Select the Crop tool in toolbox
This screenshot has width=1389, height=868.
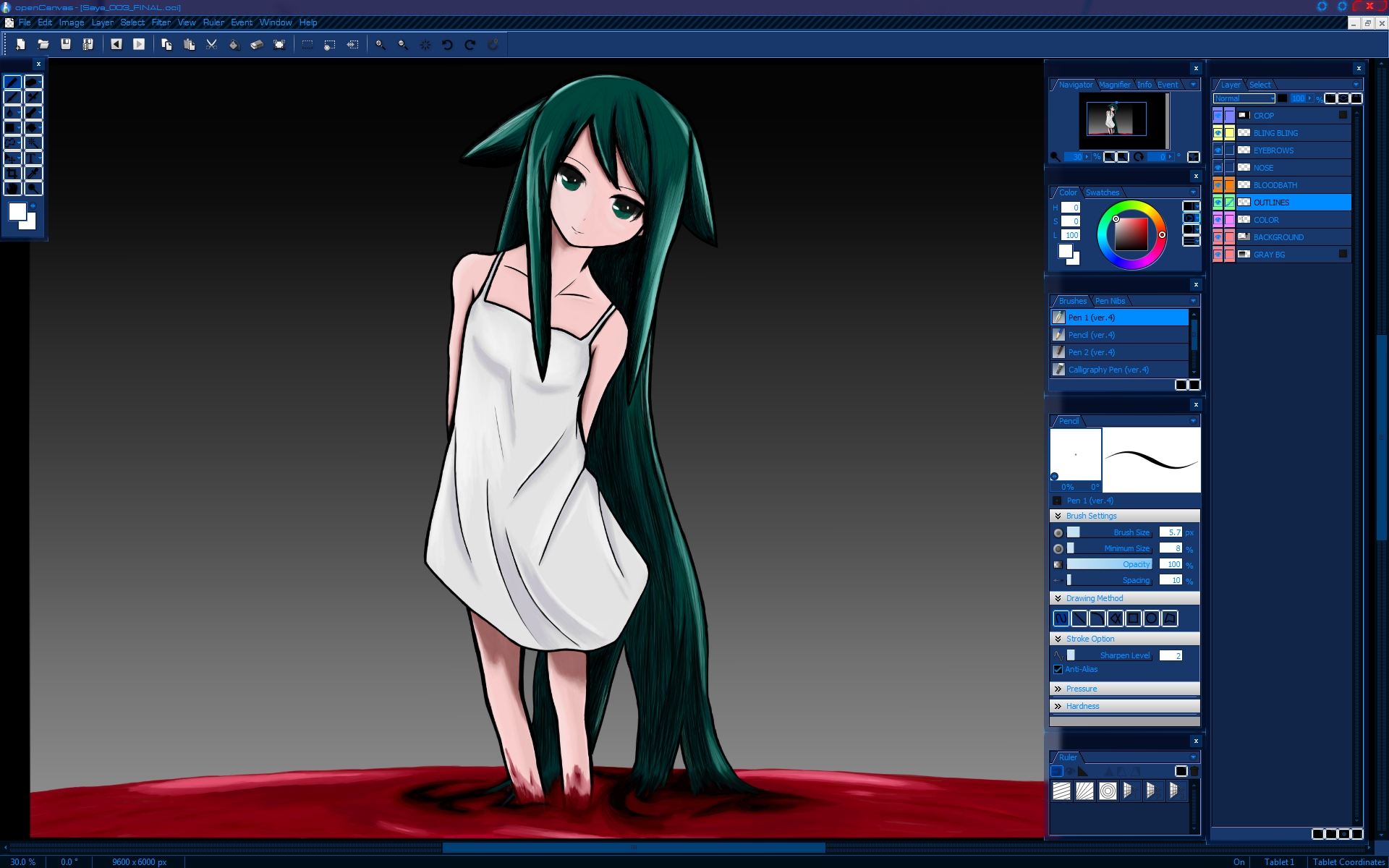pos(12,173)
